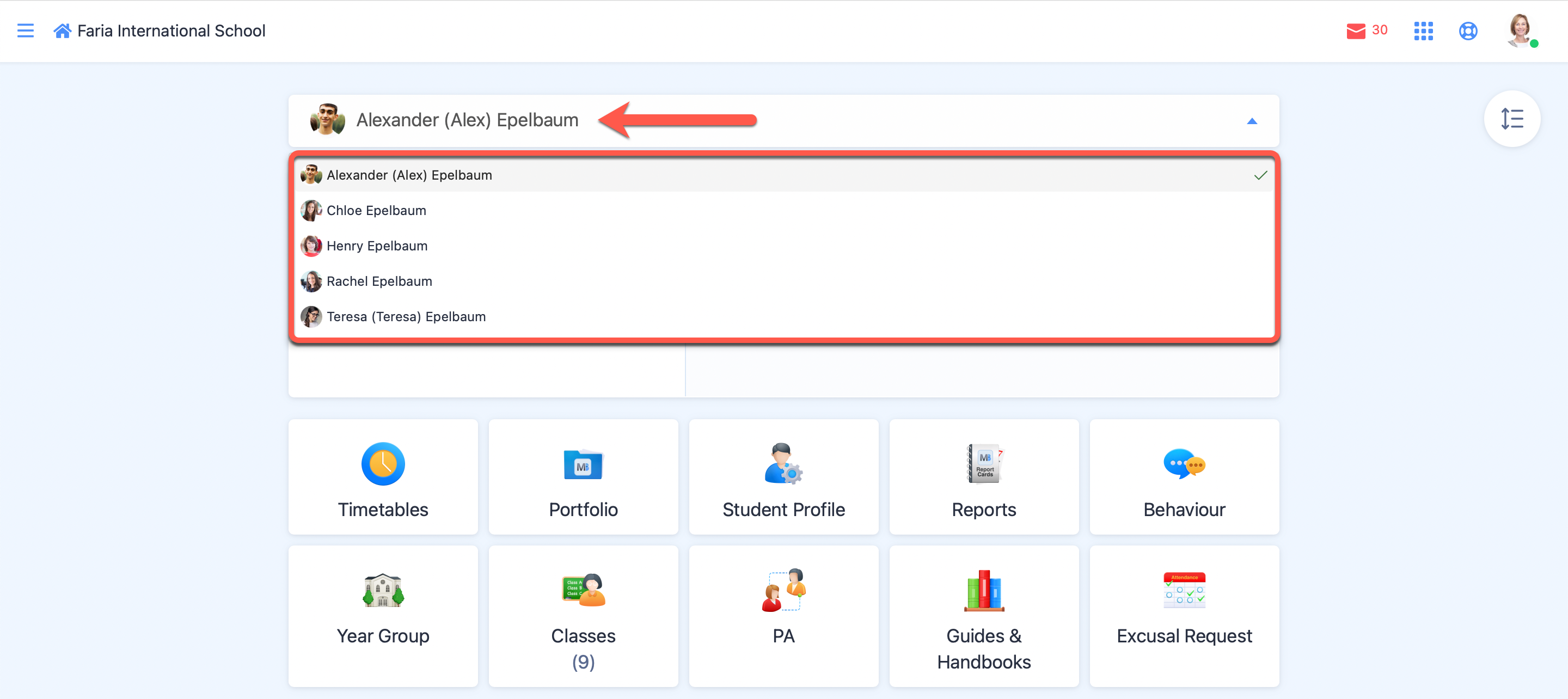Open the Guides & Handbooks books icon
The image size is (1568, 699).
tap(984, 590)
